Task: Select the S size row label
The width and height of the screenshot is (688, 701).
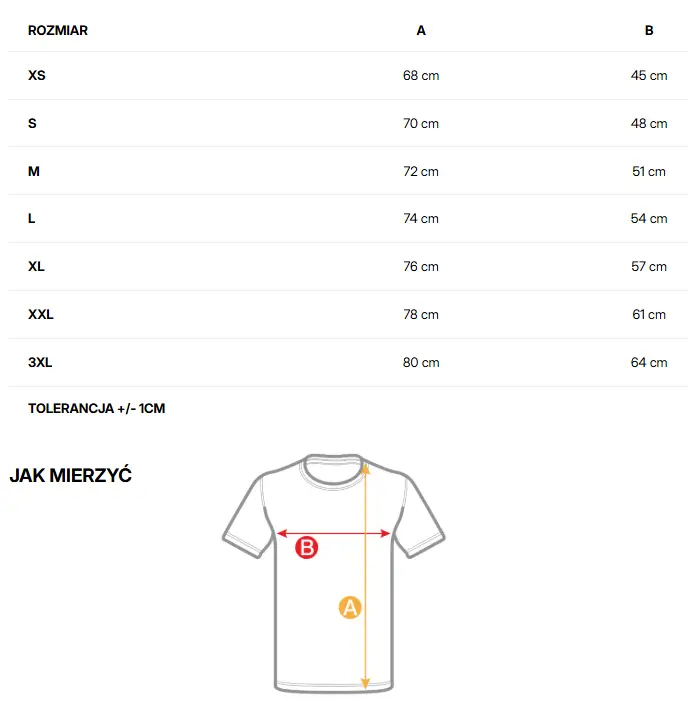Action: pos(32,124)
